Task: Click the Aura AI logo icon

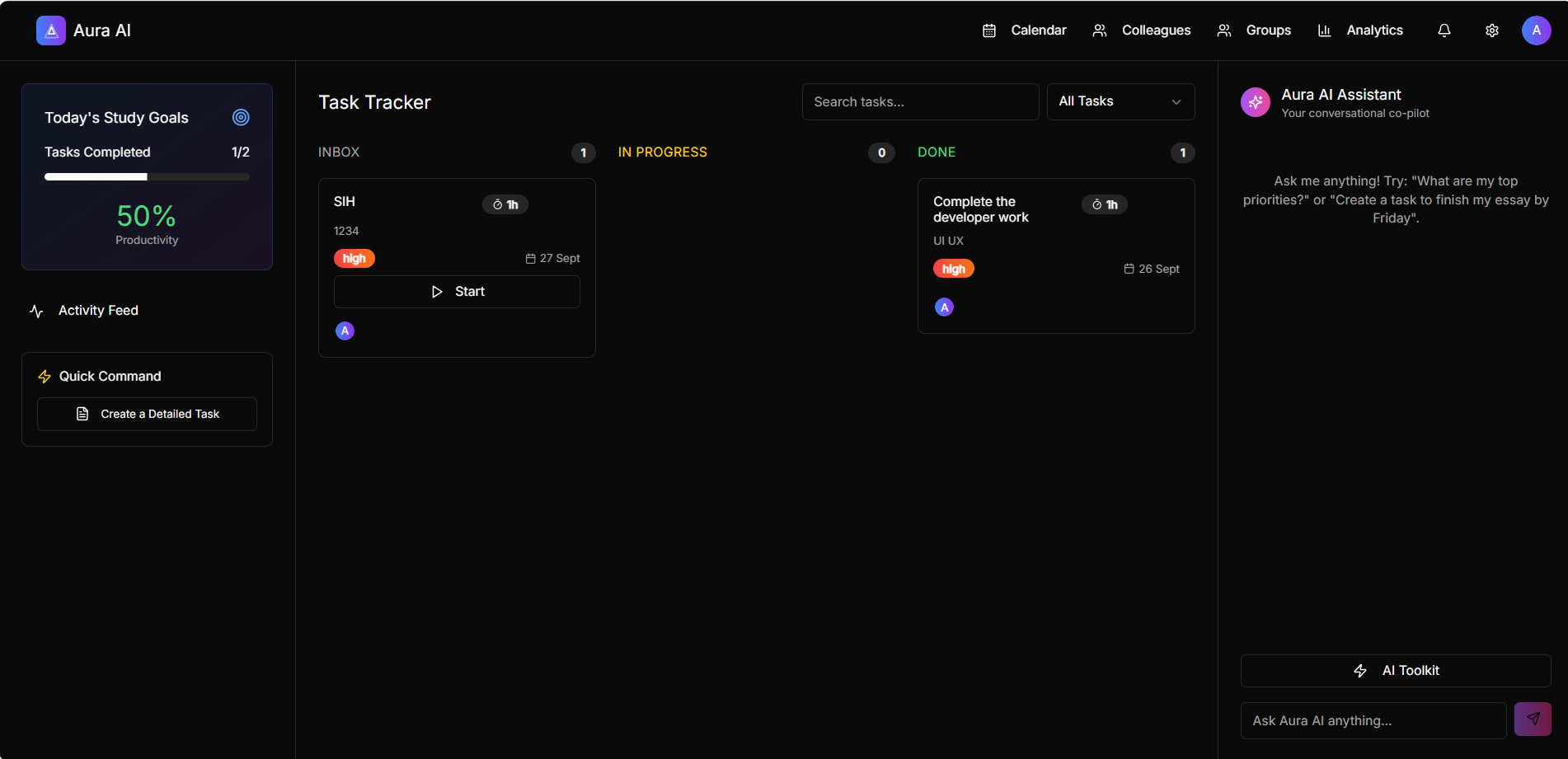Action: pos(50,30)
